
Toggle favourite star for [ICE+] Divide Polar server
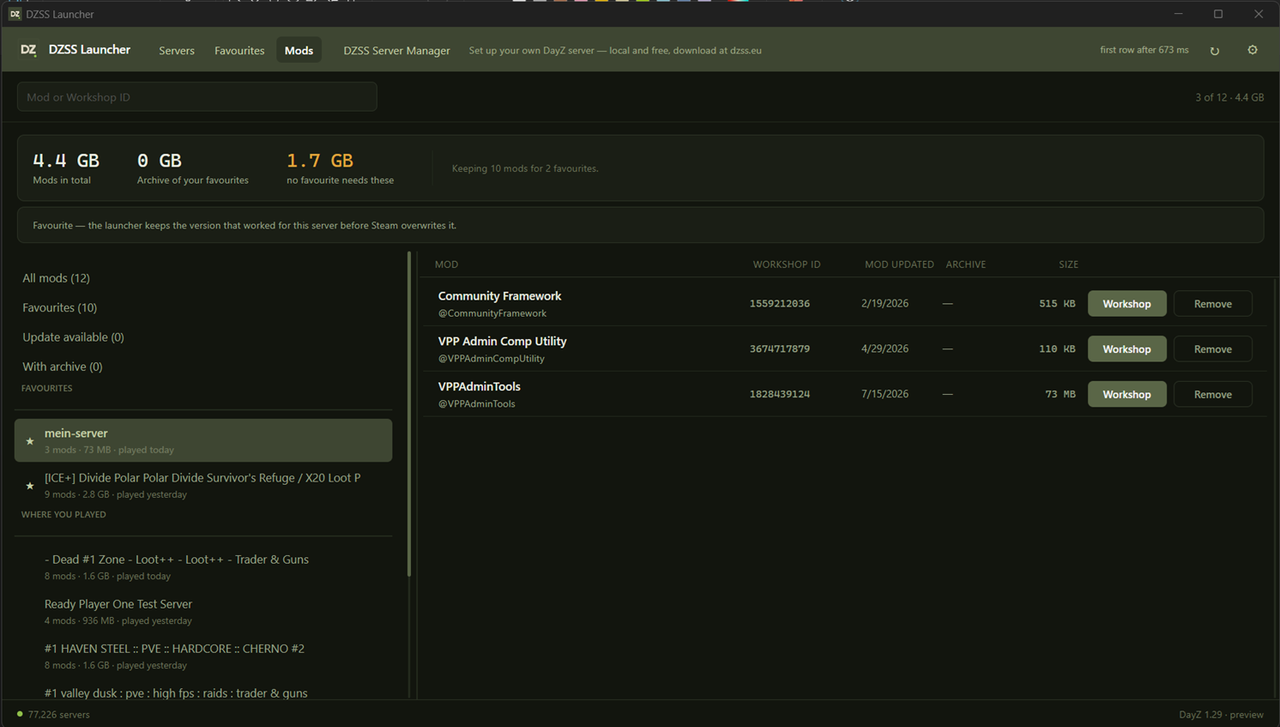click(x=29, y=486)
